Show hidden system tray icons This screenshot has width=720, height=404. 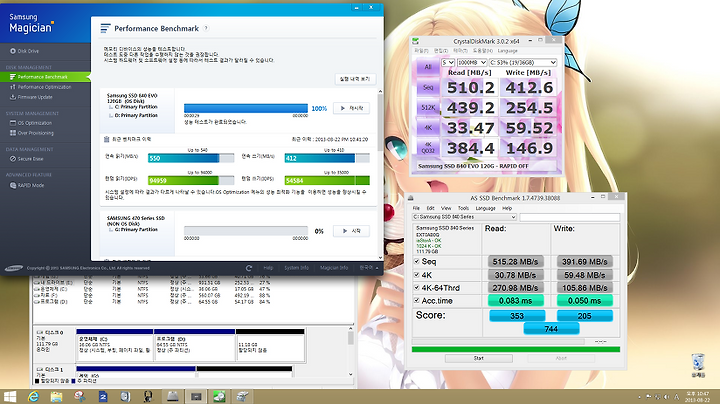(640, 397)
